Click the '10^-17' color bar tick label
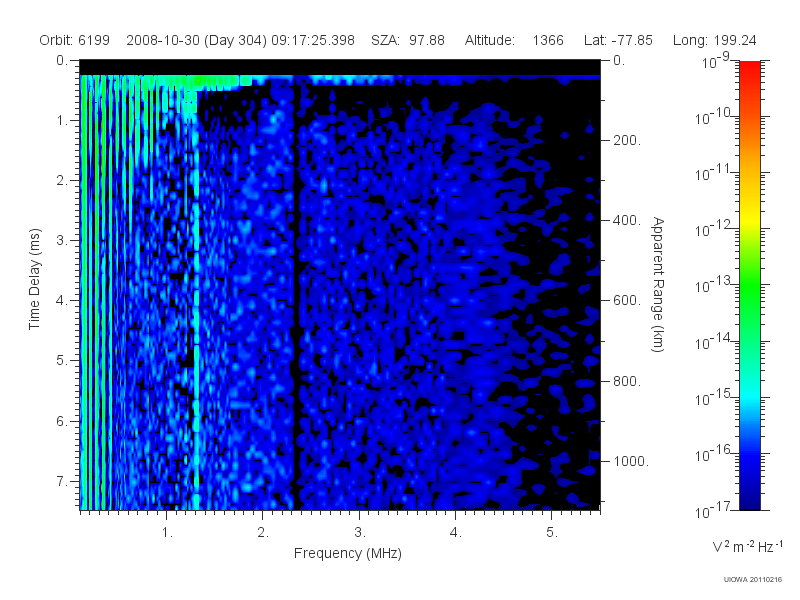800x600 pixels. (712, 510)
